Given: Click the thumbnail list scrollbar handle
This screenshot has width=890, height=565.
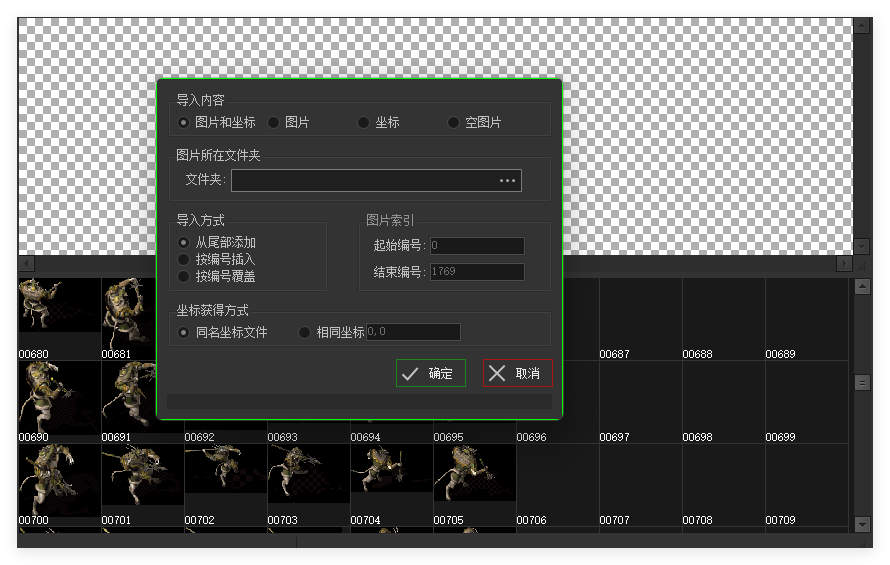Looking at the screenshot, I should [x=862, y=383].
